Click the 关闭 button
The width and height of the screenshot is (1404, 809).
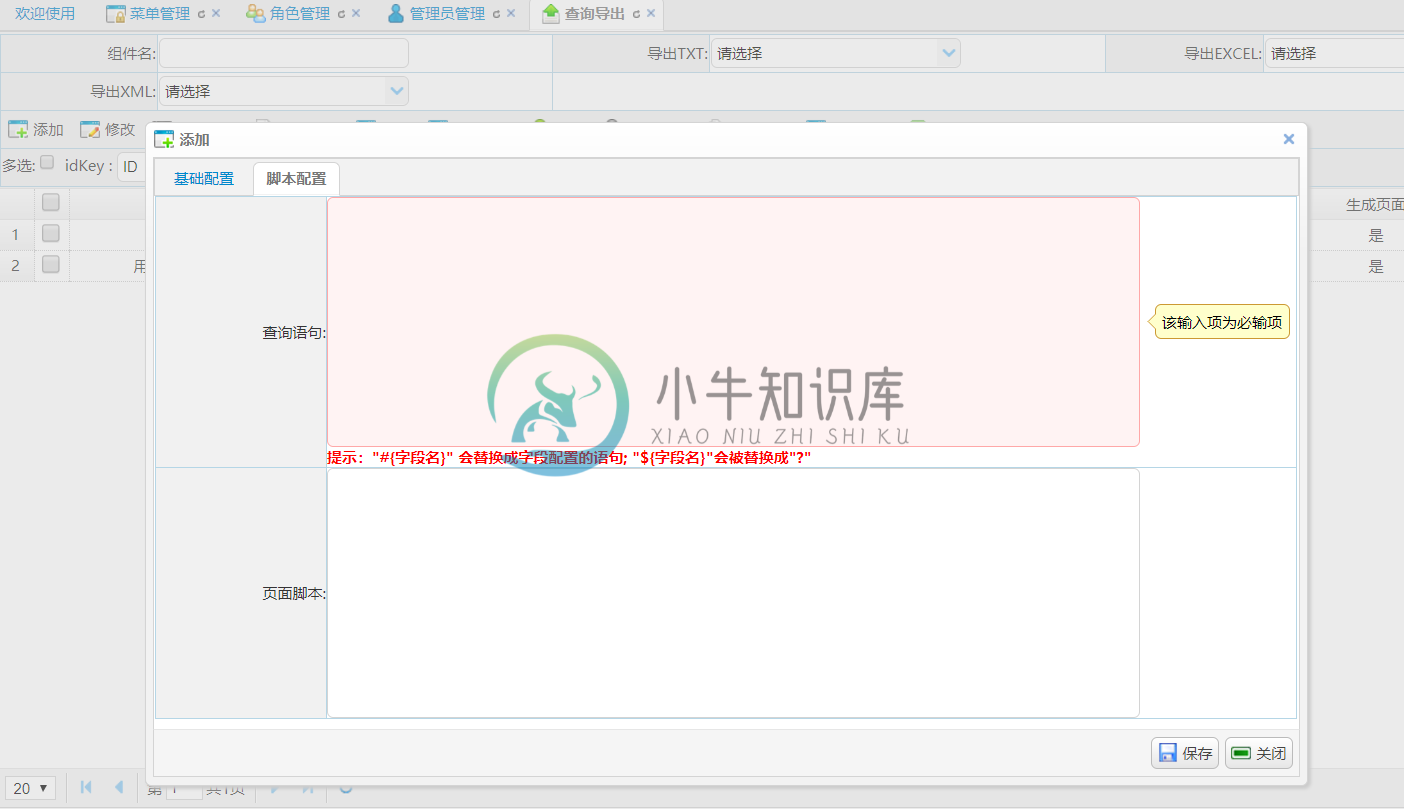pos(1259,753)
